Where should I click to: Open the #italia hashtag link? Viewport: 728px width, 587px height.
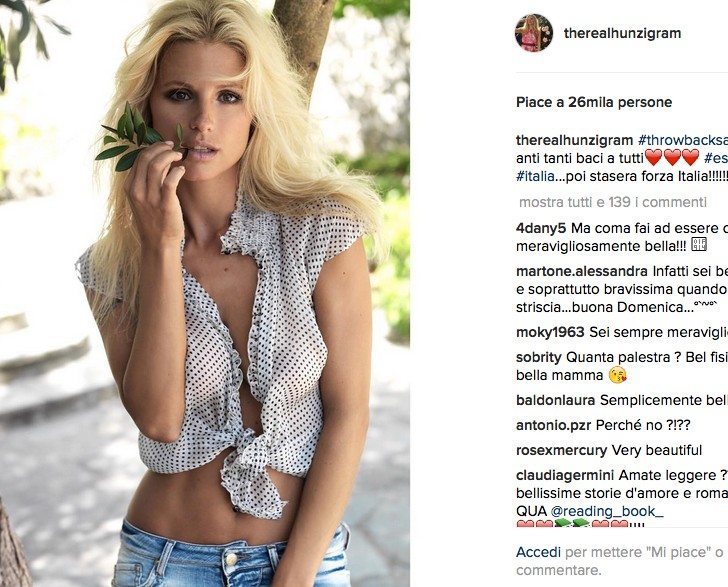(535, 176)
